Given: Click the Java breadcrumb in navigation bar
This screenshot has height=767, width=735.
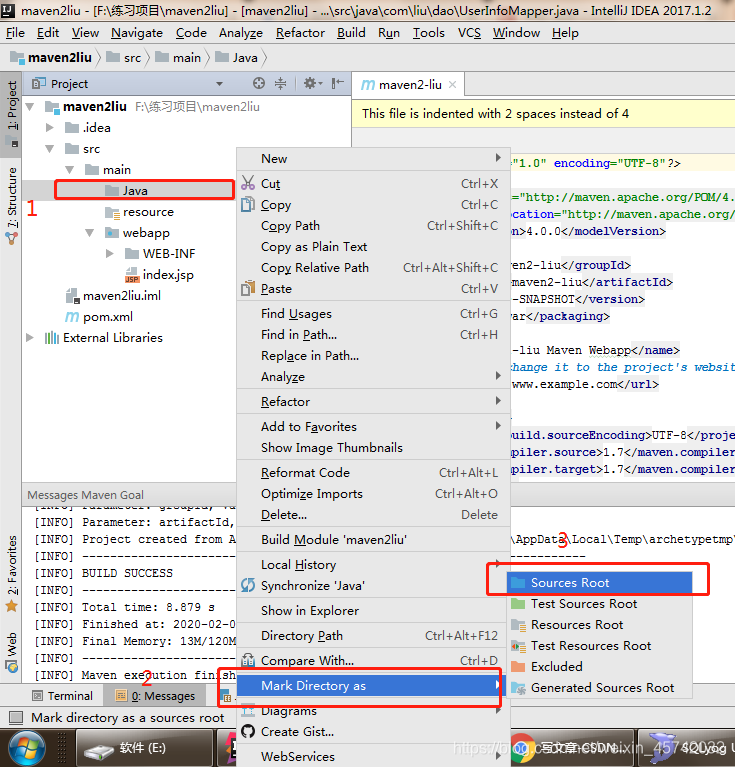Looking at the screenshot, I should point(237,58).
